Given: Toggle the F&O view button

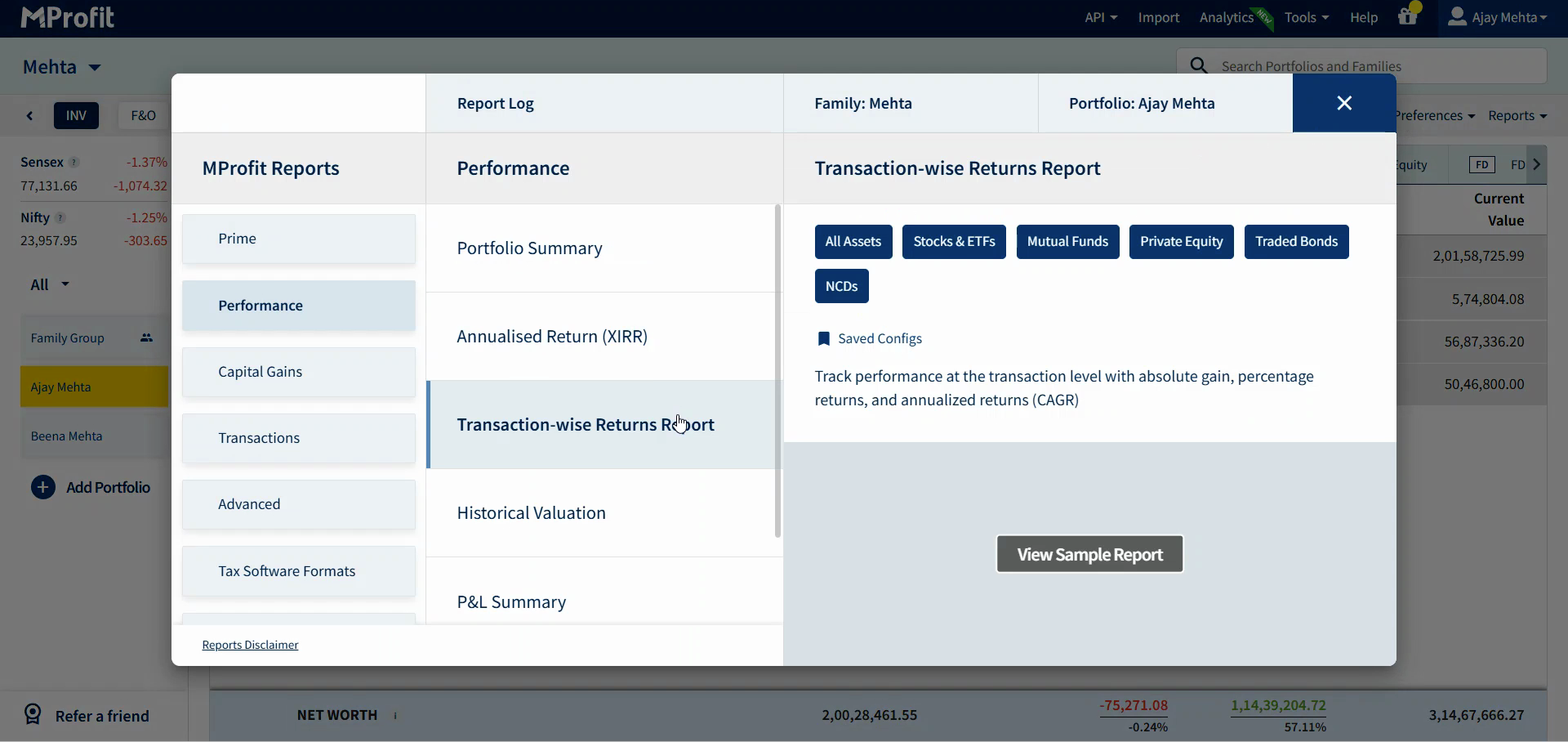Looking at the screenshot, I should click(143, 116).
